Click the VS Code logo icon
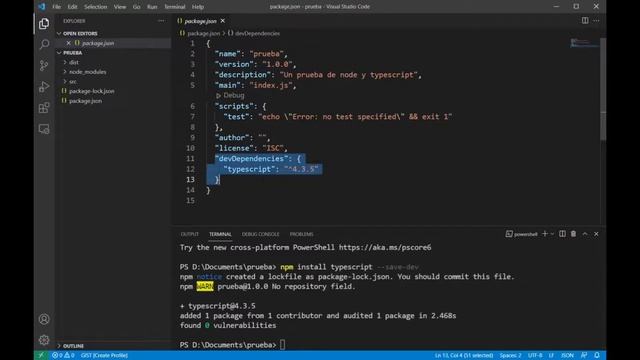The width and height of the screenshot is (640, 360). [x=42, y=7]
